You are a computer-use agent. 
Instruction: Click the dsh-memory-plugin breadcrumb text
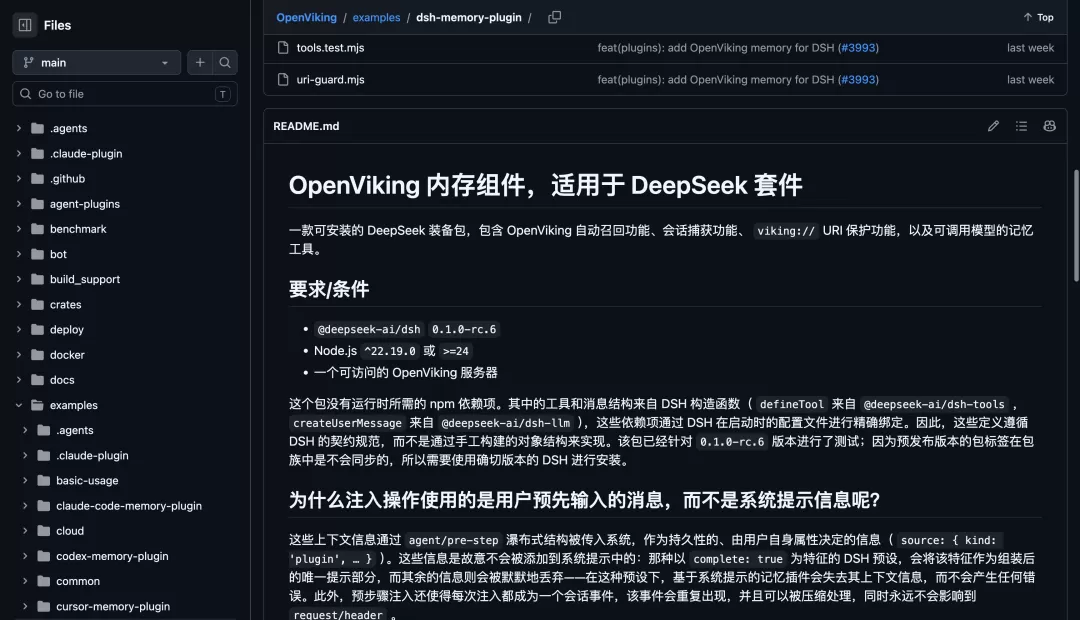(468, 17)
